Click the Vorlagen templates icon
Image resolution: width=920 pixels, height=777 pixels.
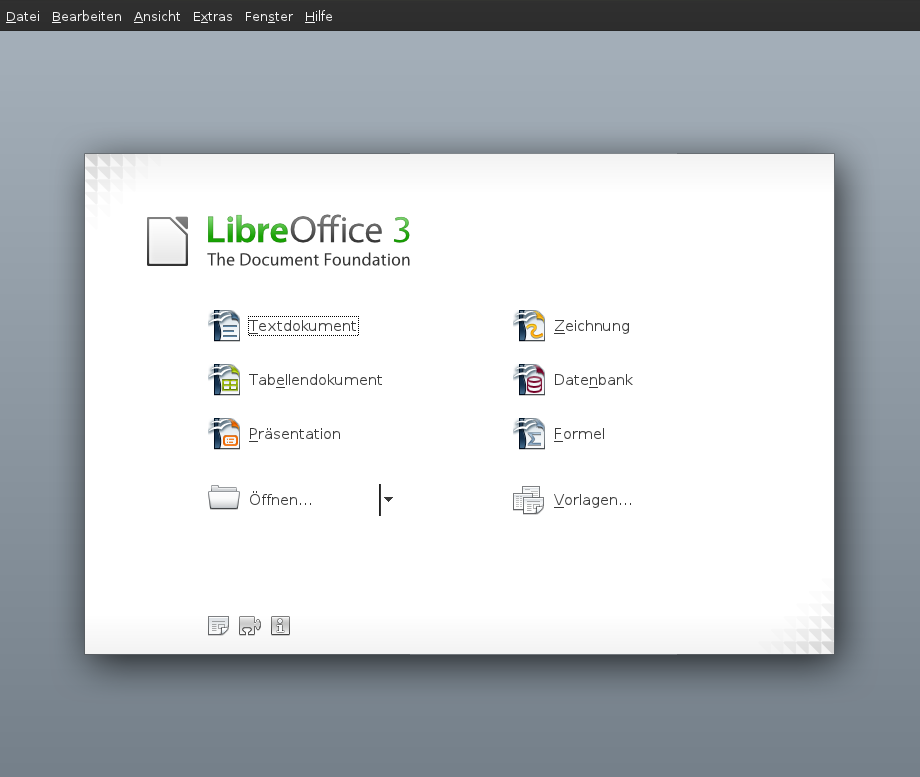coord(529,499)
